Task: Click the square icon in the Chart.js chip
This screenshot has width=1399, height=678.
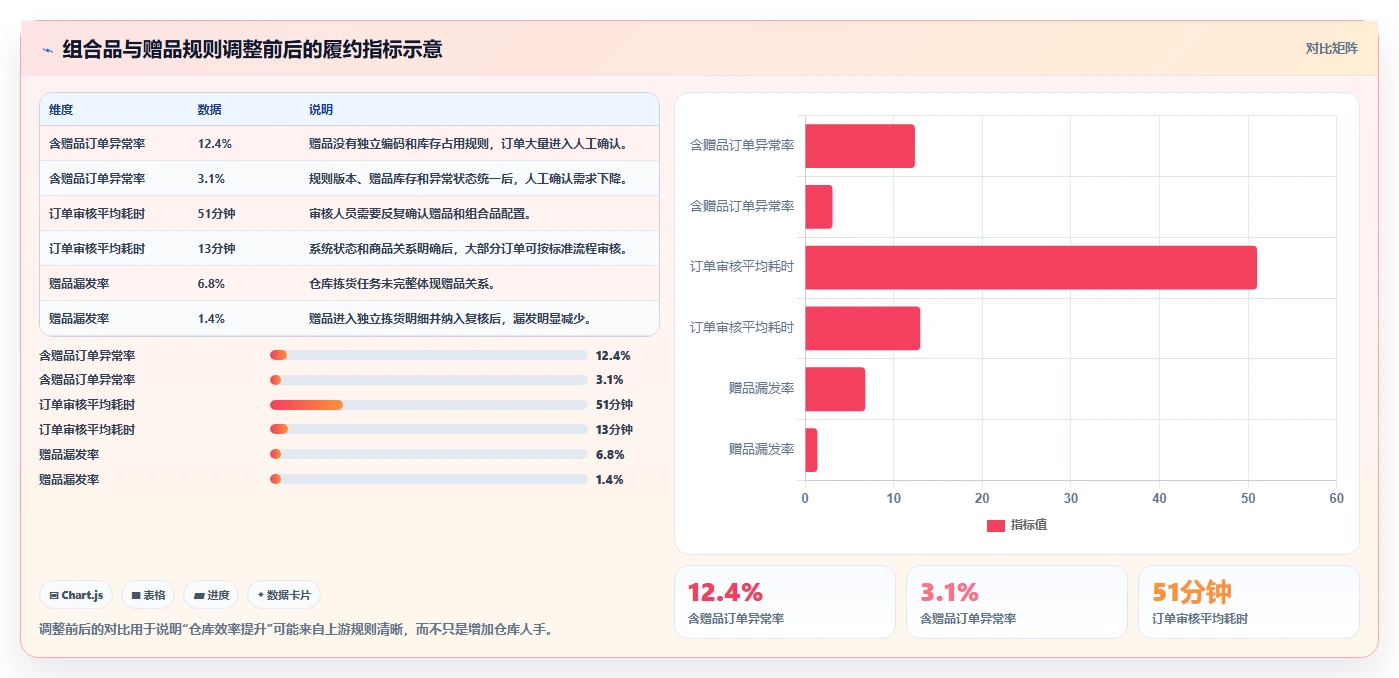Action: tap(54, 595)
